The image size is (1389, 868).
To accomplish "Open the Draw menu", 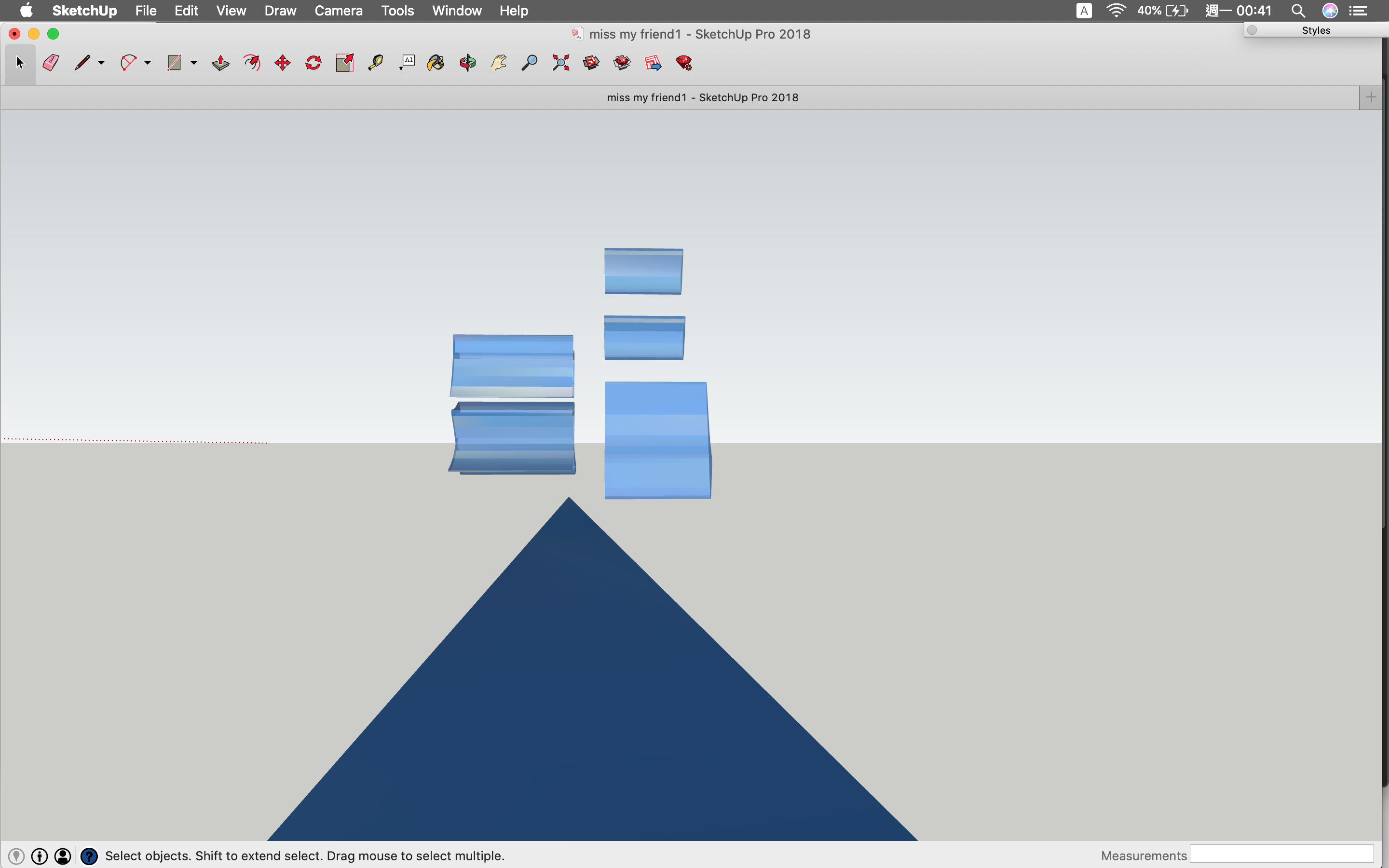I will point(280,10).
